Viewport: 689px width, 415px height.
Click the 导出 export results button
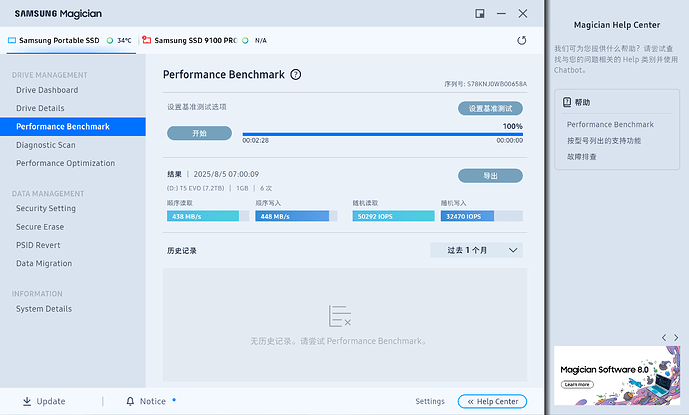490,176
